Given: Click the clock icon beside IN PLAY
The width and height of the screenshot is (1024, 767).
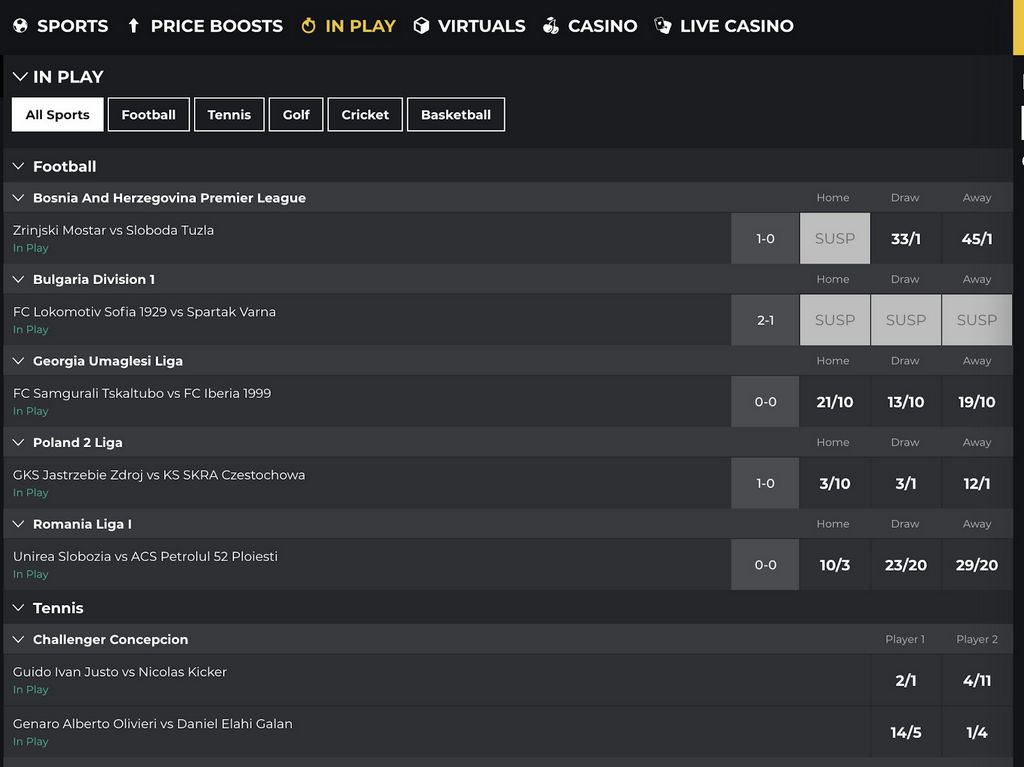Looking at the screenshot, I should (307, 25).
